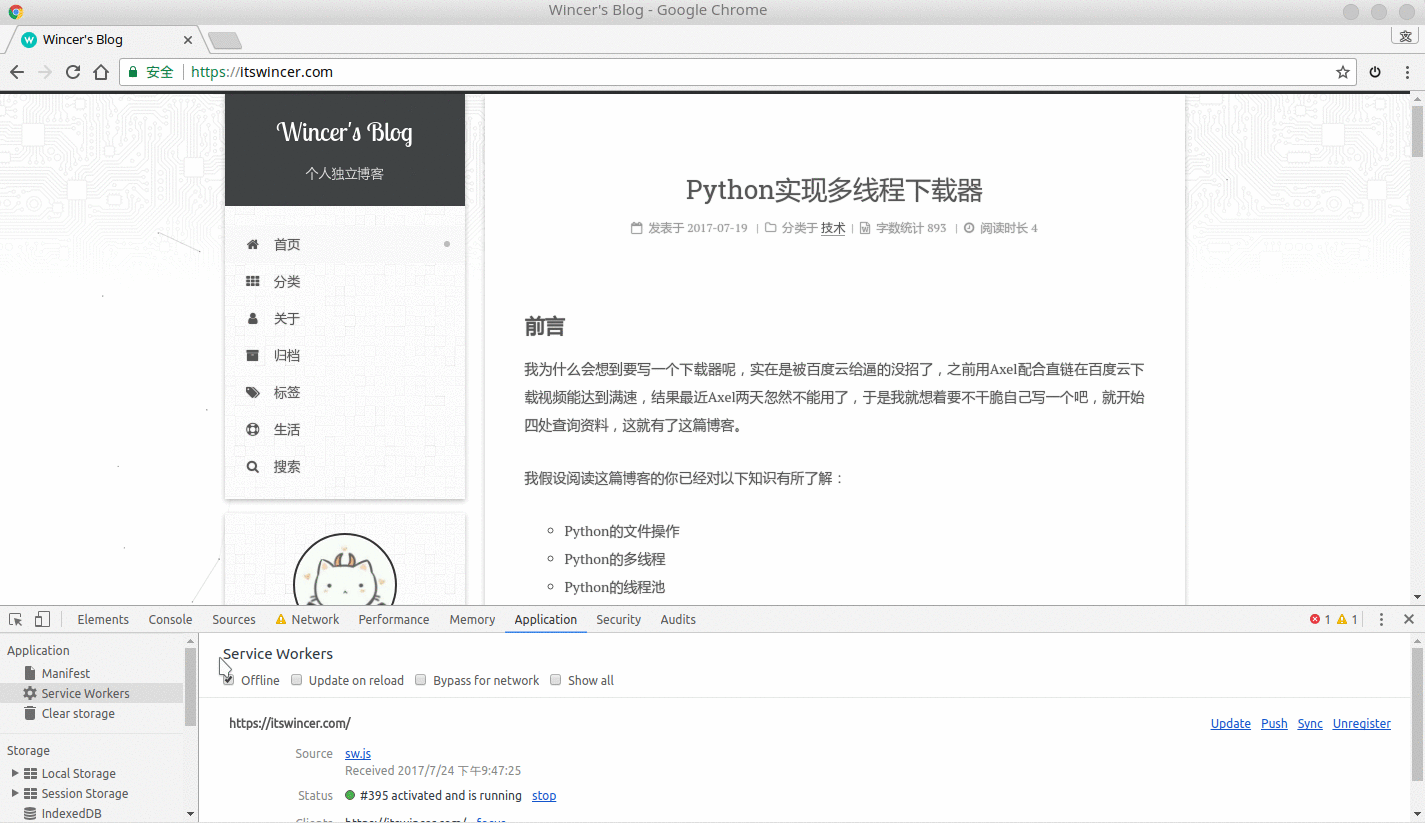Switch to the Console tab
Image resolution: width=1425 pixels, height=823 pixels.
click(170, 619)
